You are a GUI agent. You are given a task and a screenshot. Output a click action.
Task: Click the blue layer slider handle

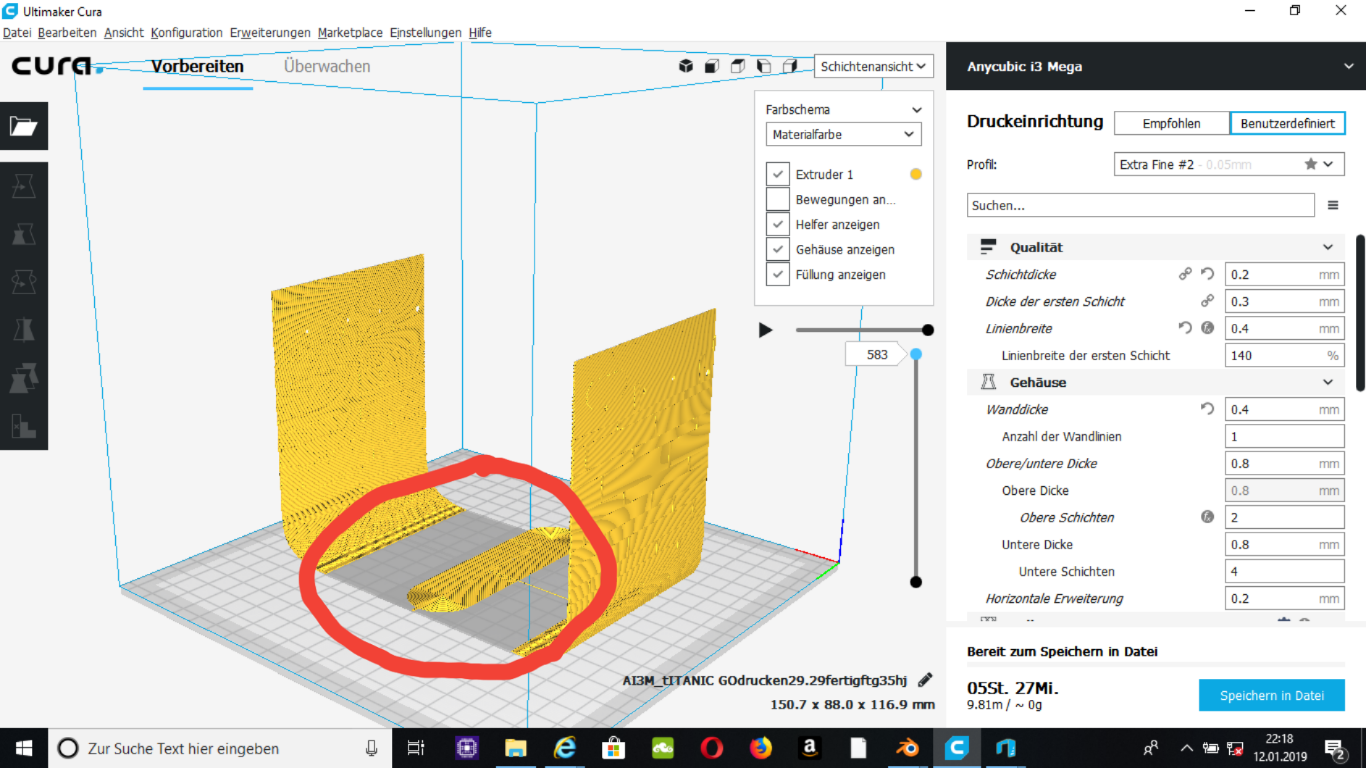coord(915,354)
